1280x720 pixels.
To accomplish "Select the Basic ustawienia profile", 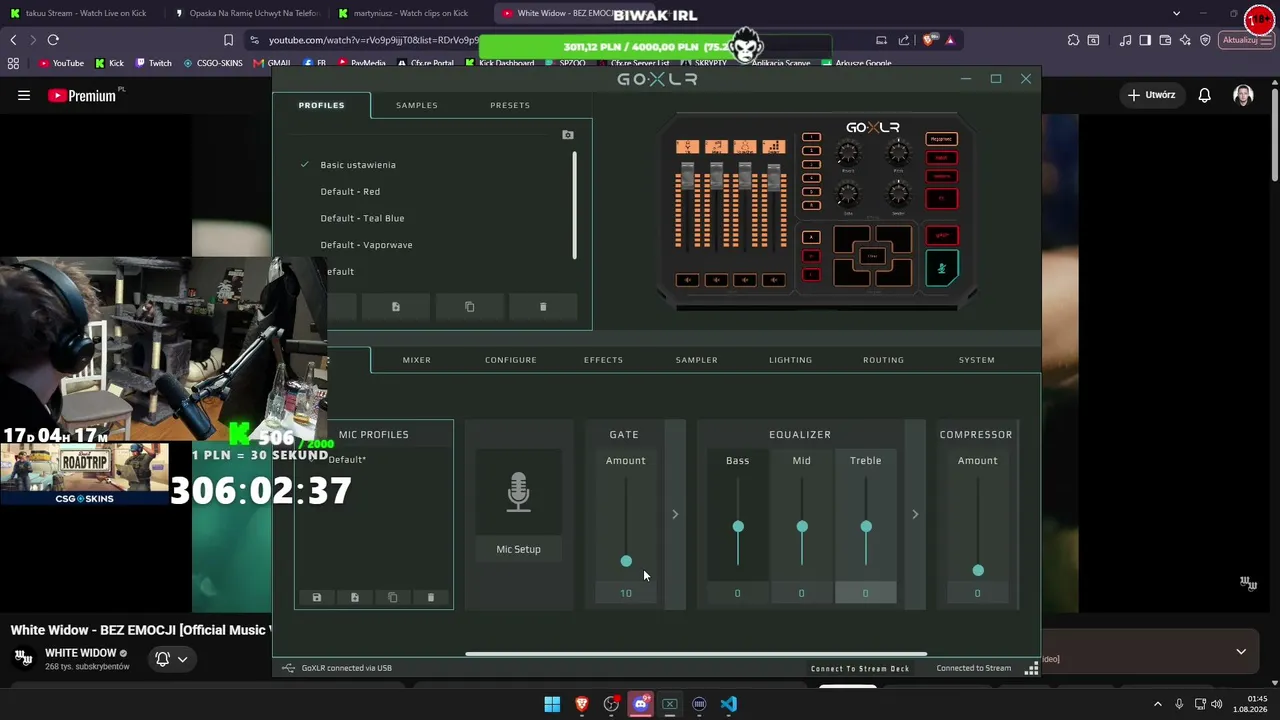I will 358,165.
